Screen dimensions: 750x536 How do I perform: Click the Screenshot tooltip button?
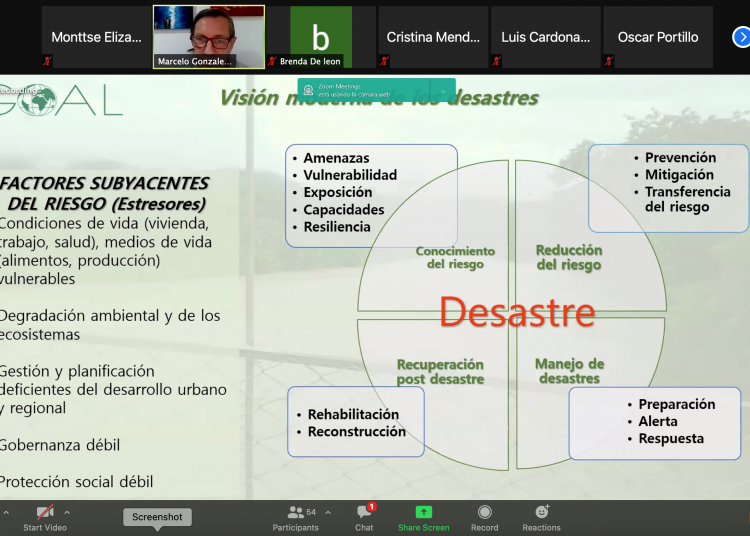(x=157, y=517)
